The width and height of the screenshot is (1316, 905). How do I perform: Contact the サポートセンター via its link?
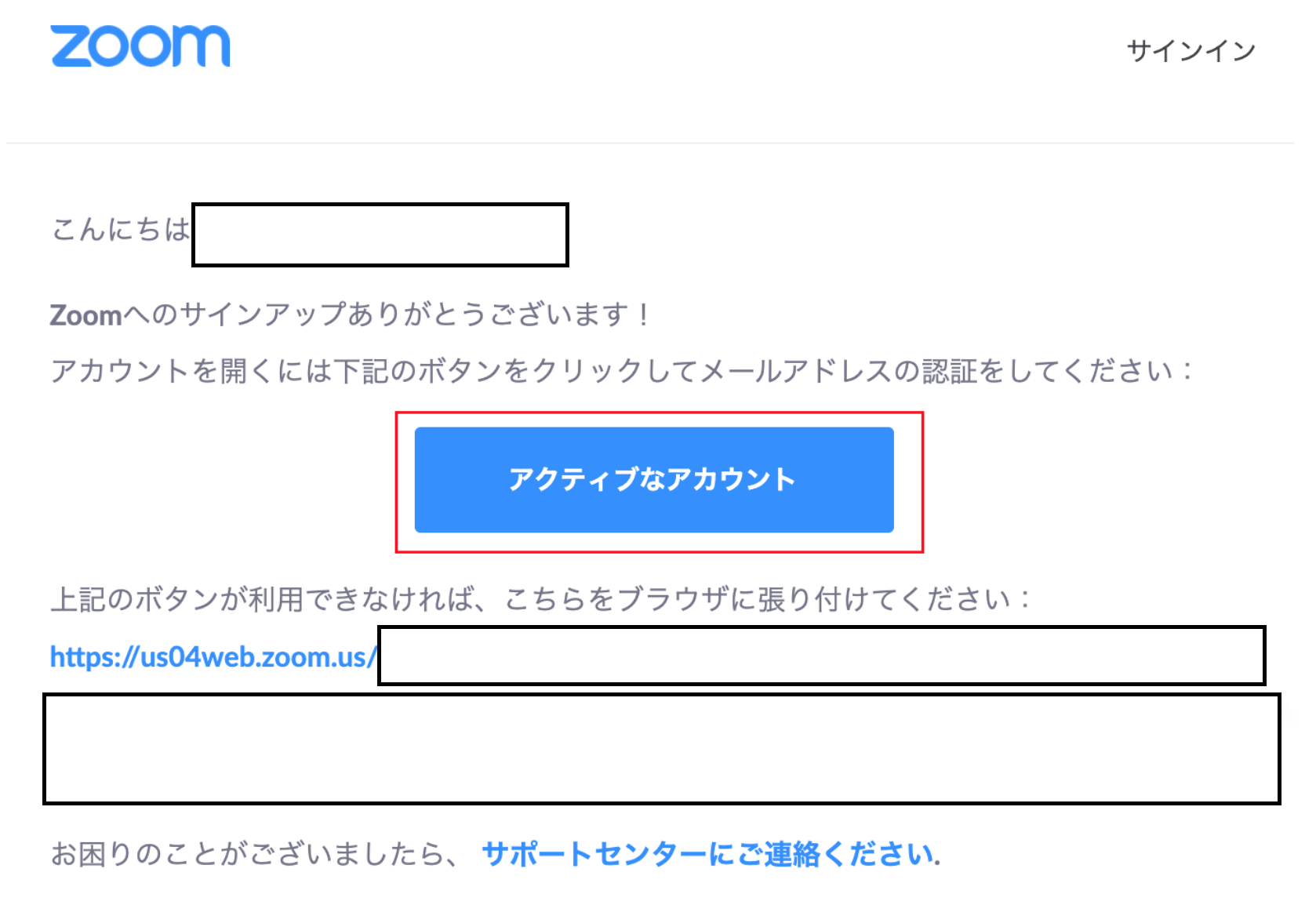point(708,855)
